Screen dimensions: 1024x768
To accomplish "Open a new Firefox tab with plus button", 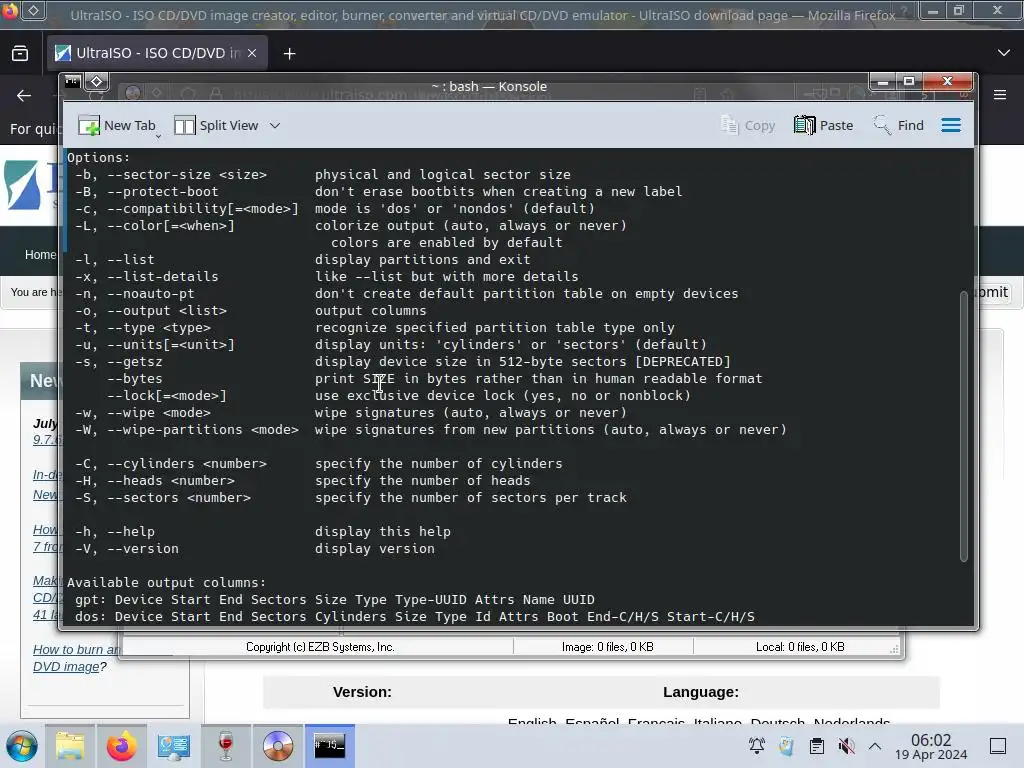I will point(289,54).
